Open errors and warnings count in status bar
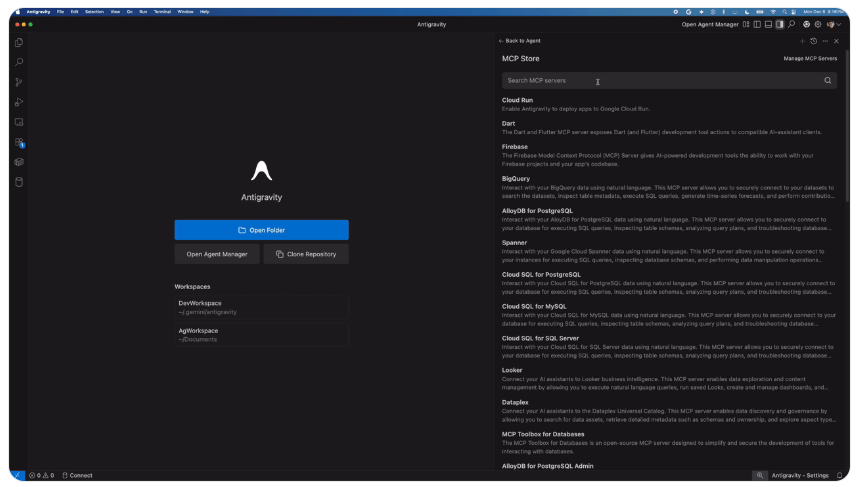 (x=41, y=475)
